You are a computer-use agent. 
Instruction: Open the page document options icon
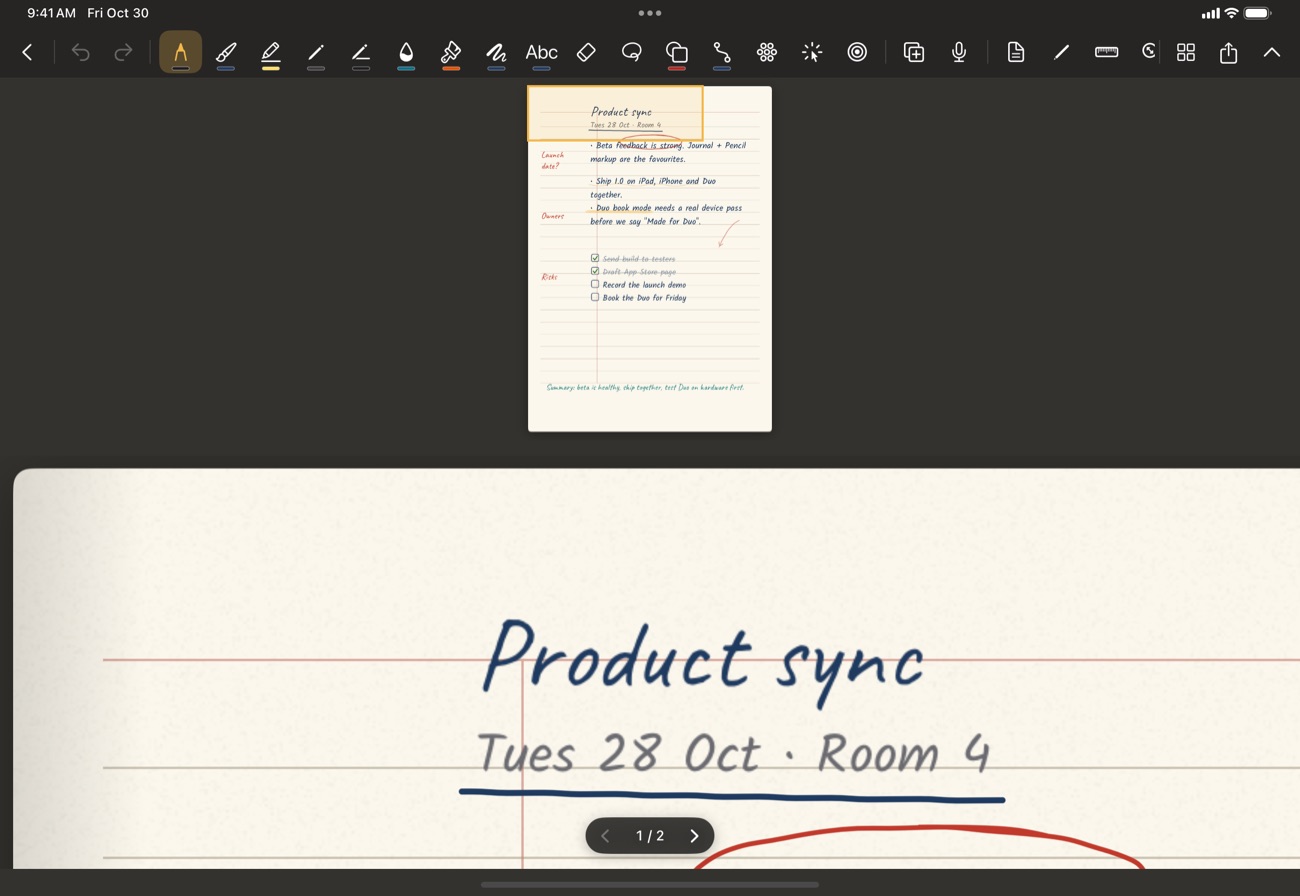click(x=1016, y=52)
